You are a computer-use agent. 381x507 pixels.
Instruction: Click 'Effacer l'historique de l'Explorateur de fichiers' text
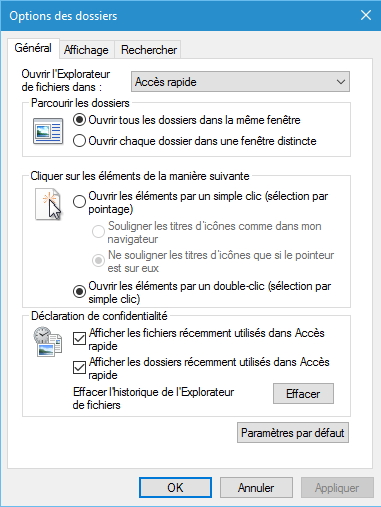[x=153, y=398]
